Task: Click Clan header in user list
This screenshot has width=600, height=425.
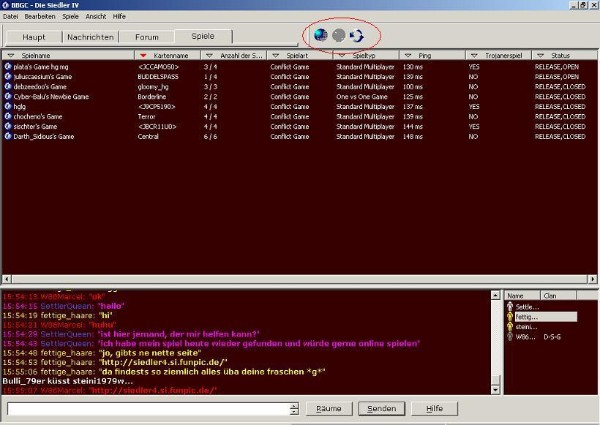Action: [x=558, y=296]
